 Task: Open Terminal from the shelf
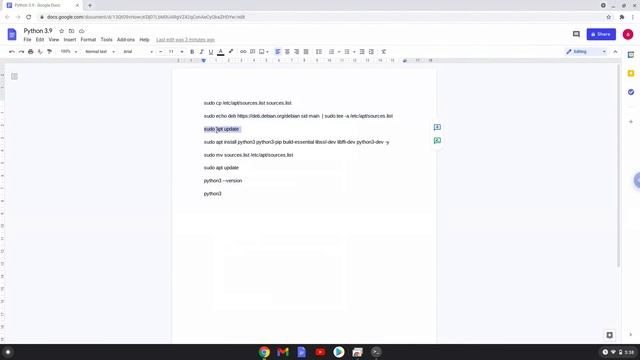(x=376, y=352)
